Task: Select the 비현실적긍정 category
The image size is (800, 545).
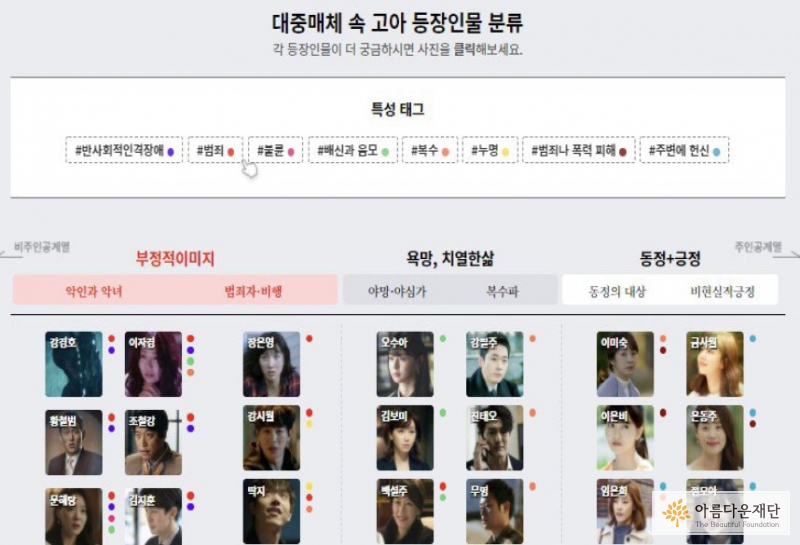Action: [x=722, y=291]
